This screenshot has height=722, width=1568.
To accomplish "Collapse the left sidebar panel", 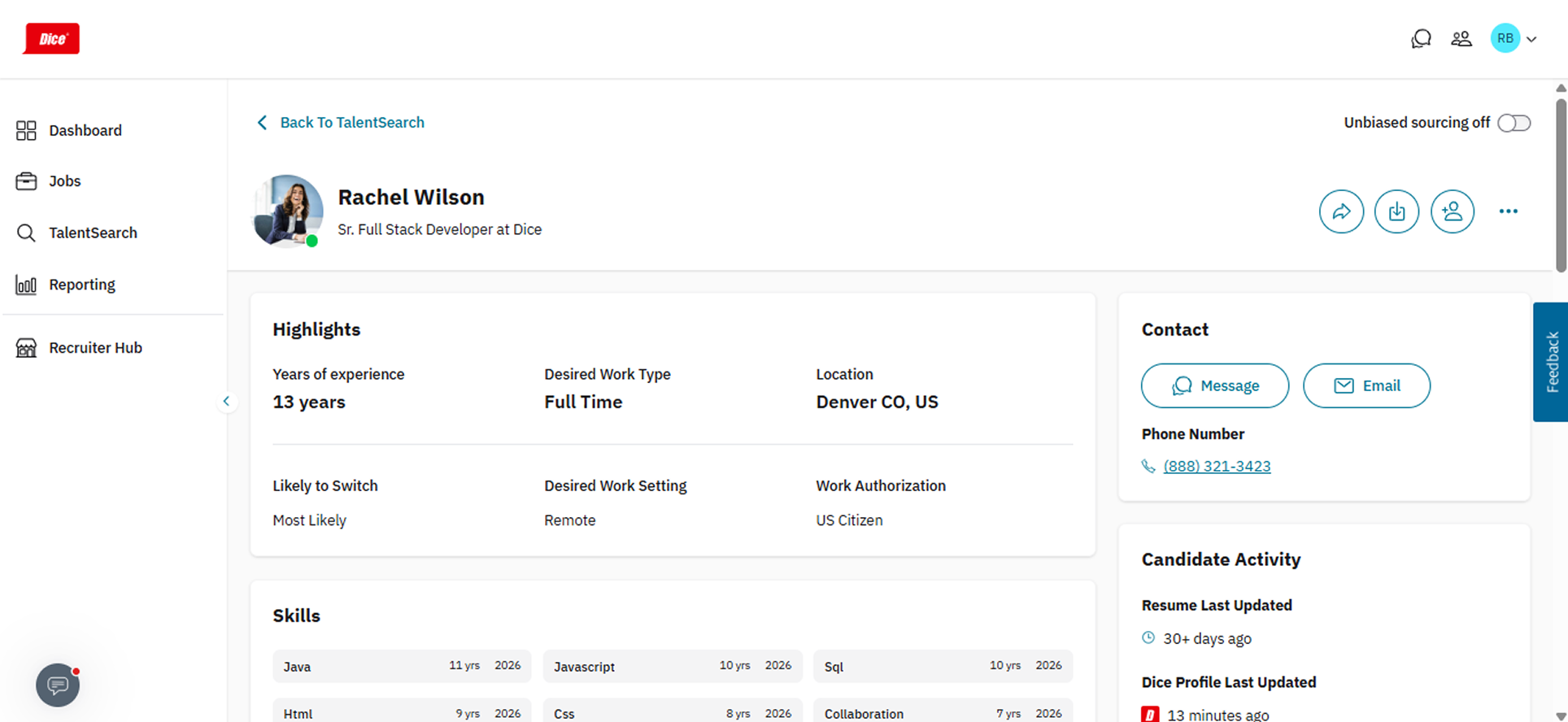I will pyautogui.click(x=227, y=401).
